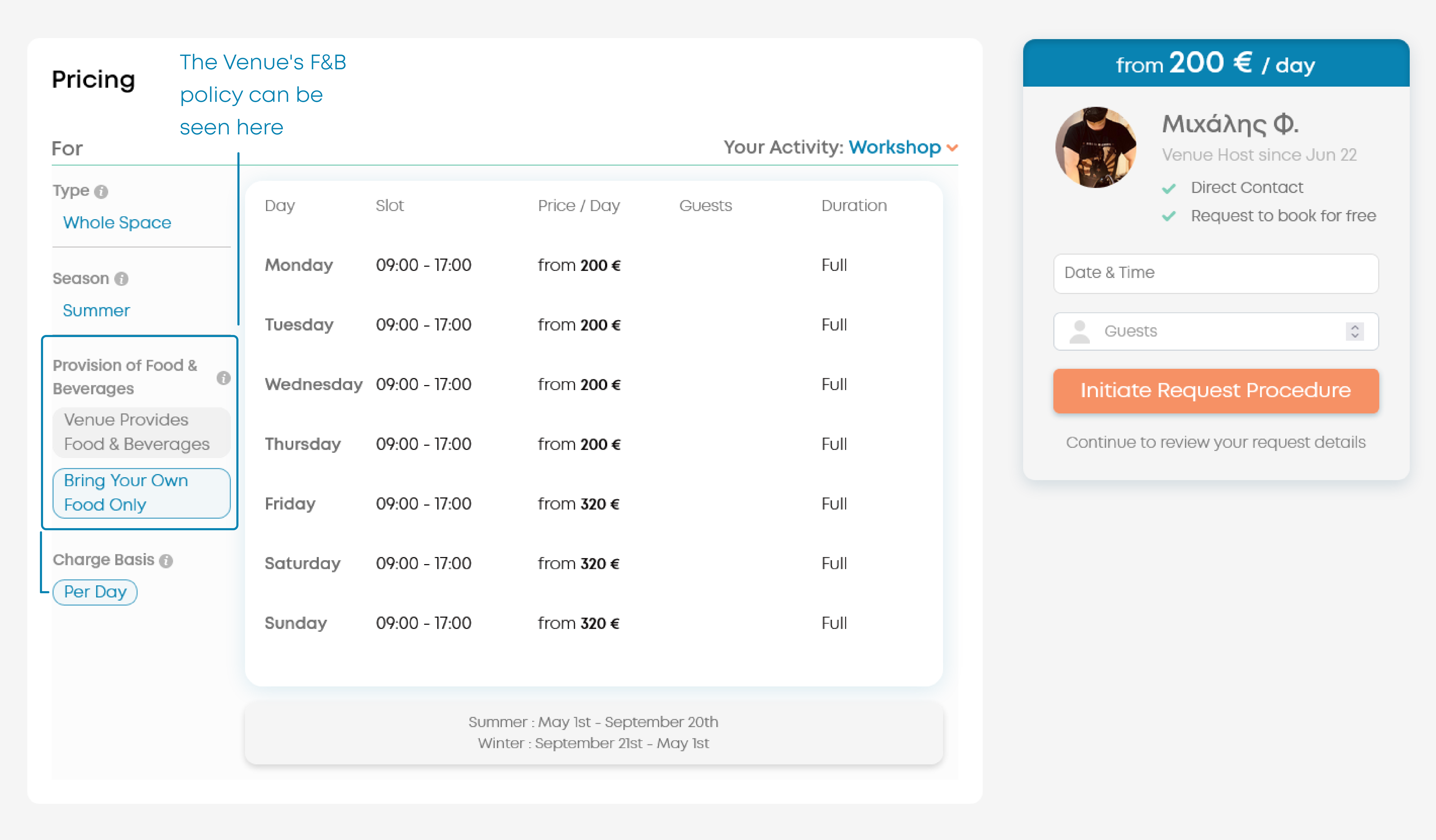Screen dimensions: 1436x840
Task: Select Workshop as your activity
Action: click(x=895, y=148)
